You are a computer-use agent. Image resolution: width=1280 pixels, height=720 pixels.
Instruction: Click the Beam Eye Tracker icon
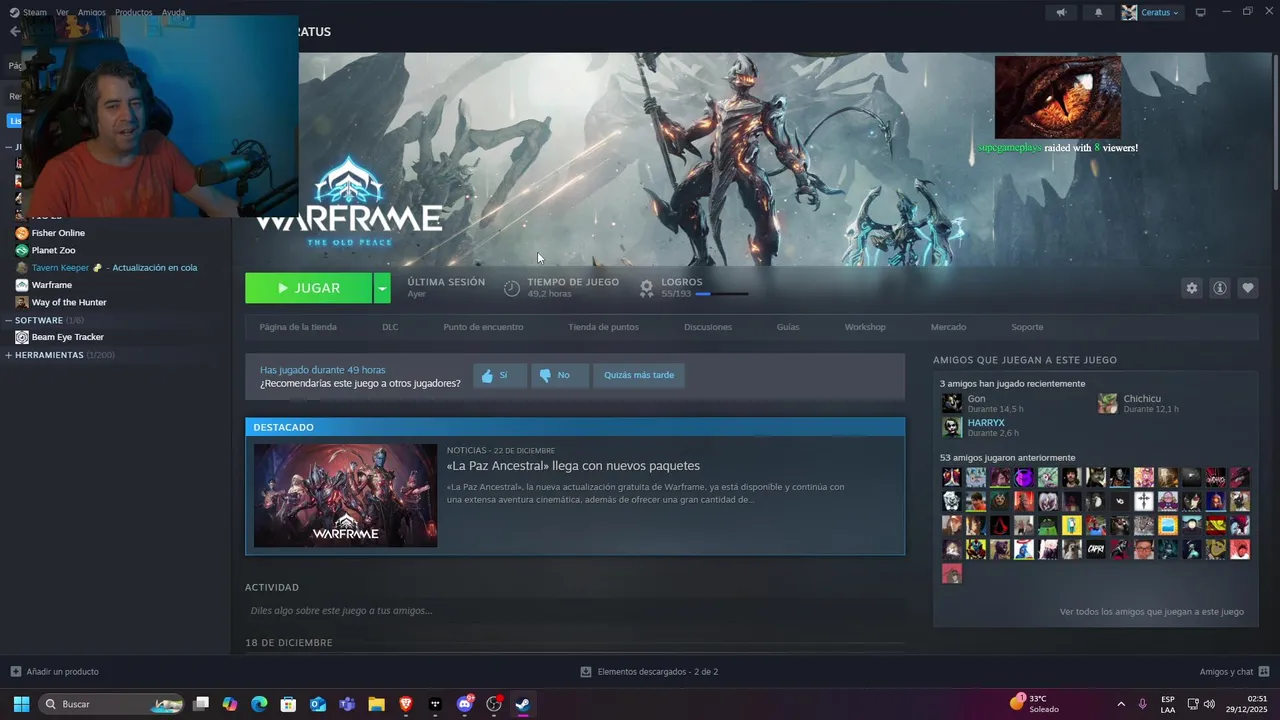pyautogui.click(x=22, y=337)
